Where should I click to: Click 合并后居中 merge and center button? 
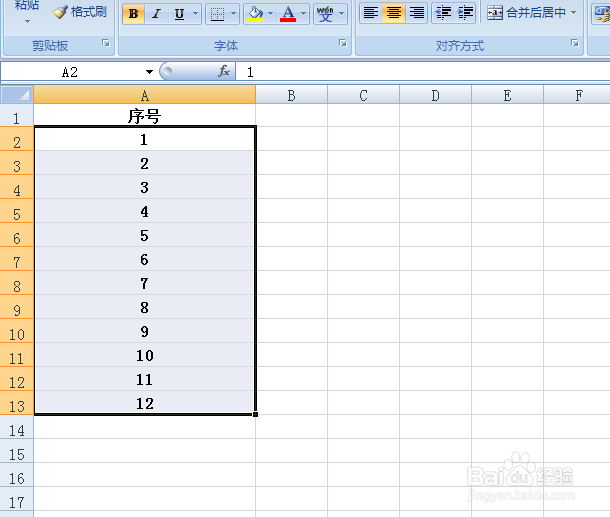coord(526,13)
